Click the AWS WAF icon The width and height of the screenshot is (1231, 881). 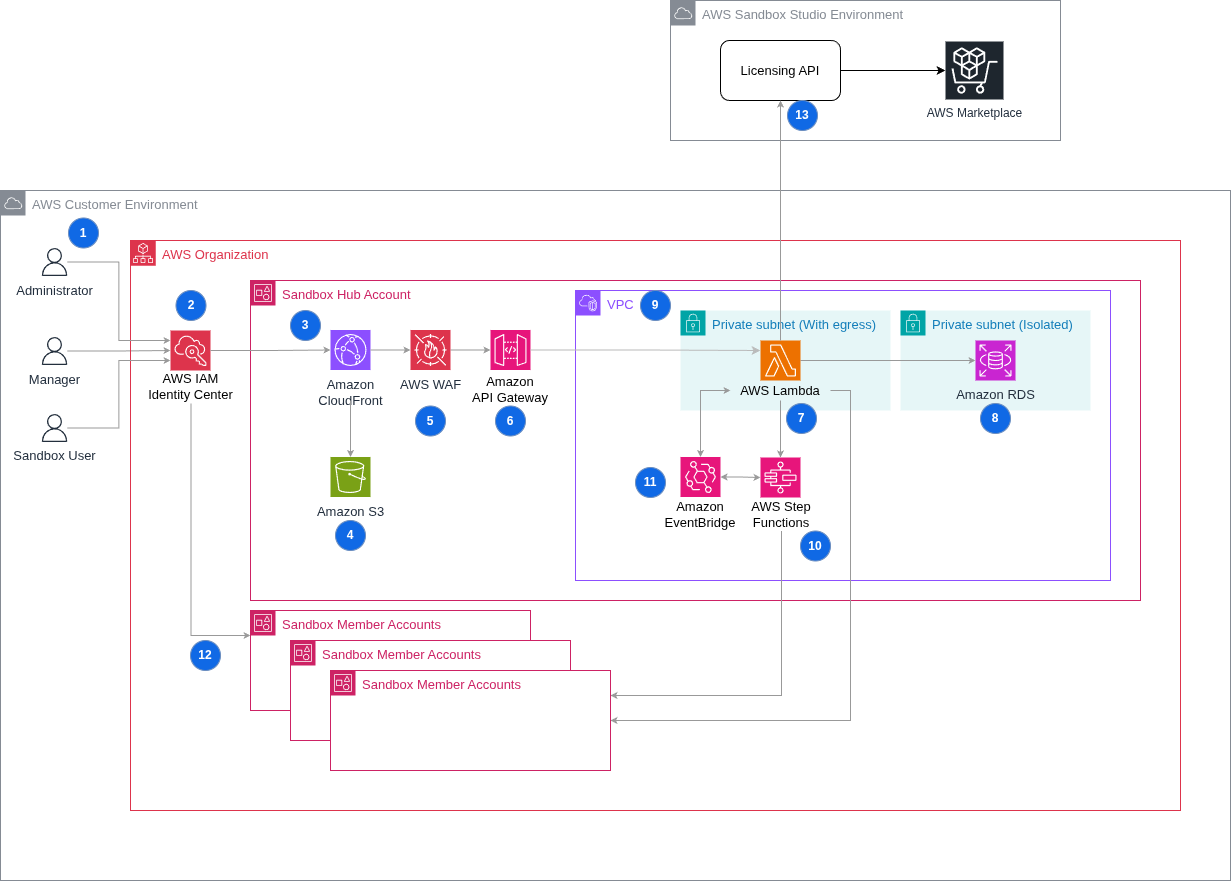pos(430,350)
